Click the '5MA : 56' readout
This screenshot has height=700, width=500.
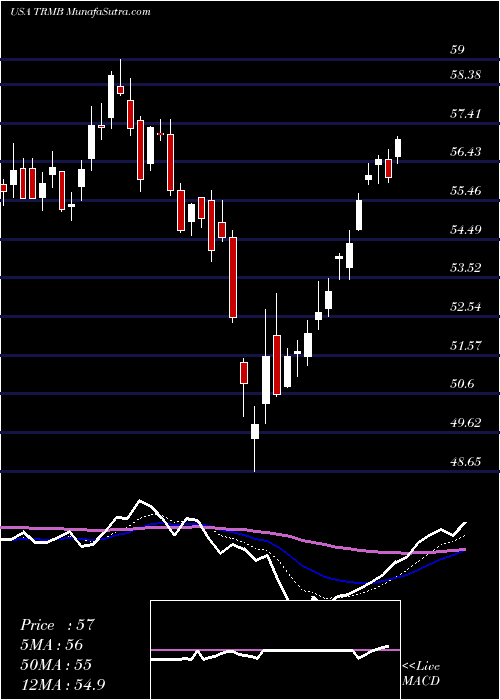[x=51, y=645]
